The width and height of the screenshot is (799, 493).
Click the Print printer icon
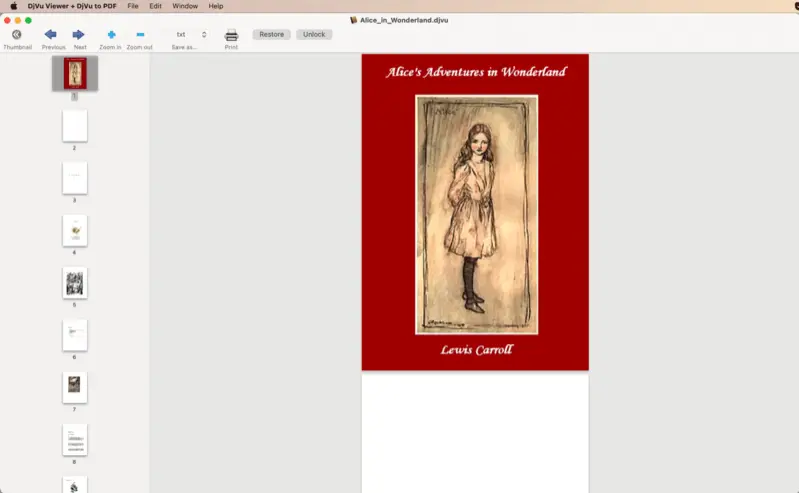pyautogui.click(x=231, y=35)
